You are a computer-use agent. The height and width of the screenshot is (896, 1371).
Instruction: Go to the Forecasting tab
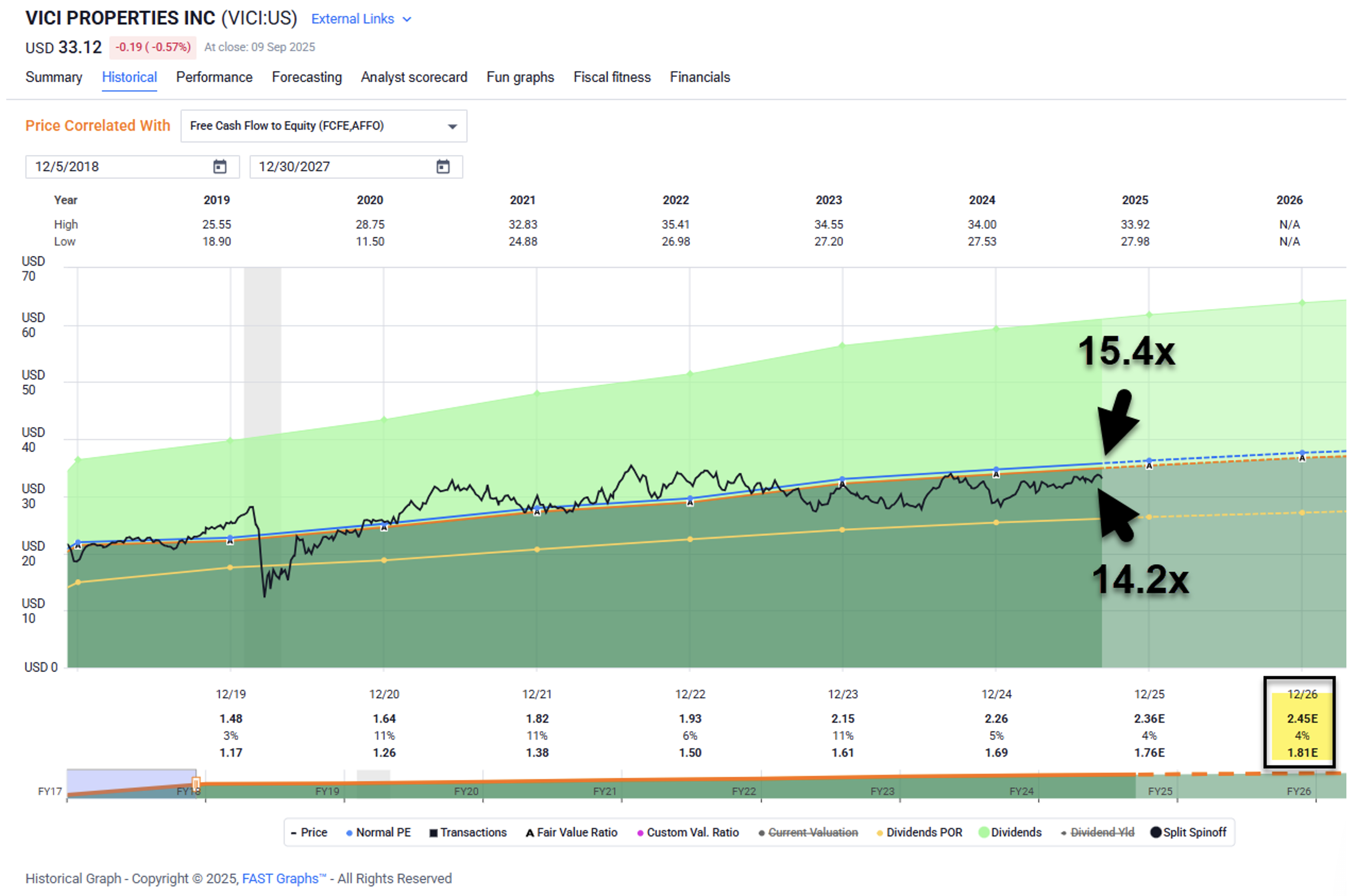click(307, 77)
